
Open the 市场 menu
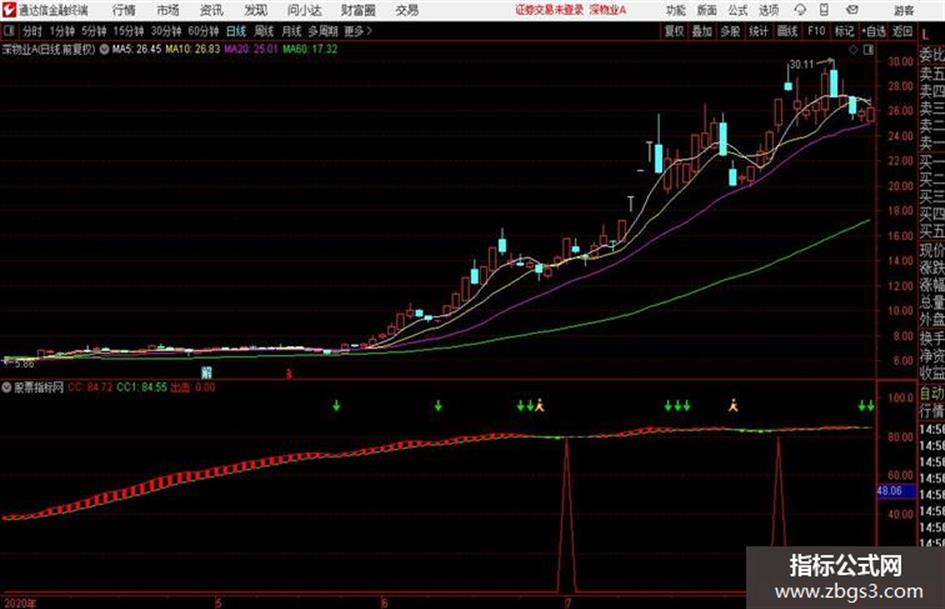[168, 10]
